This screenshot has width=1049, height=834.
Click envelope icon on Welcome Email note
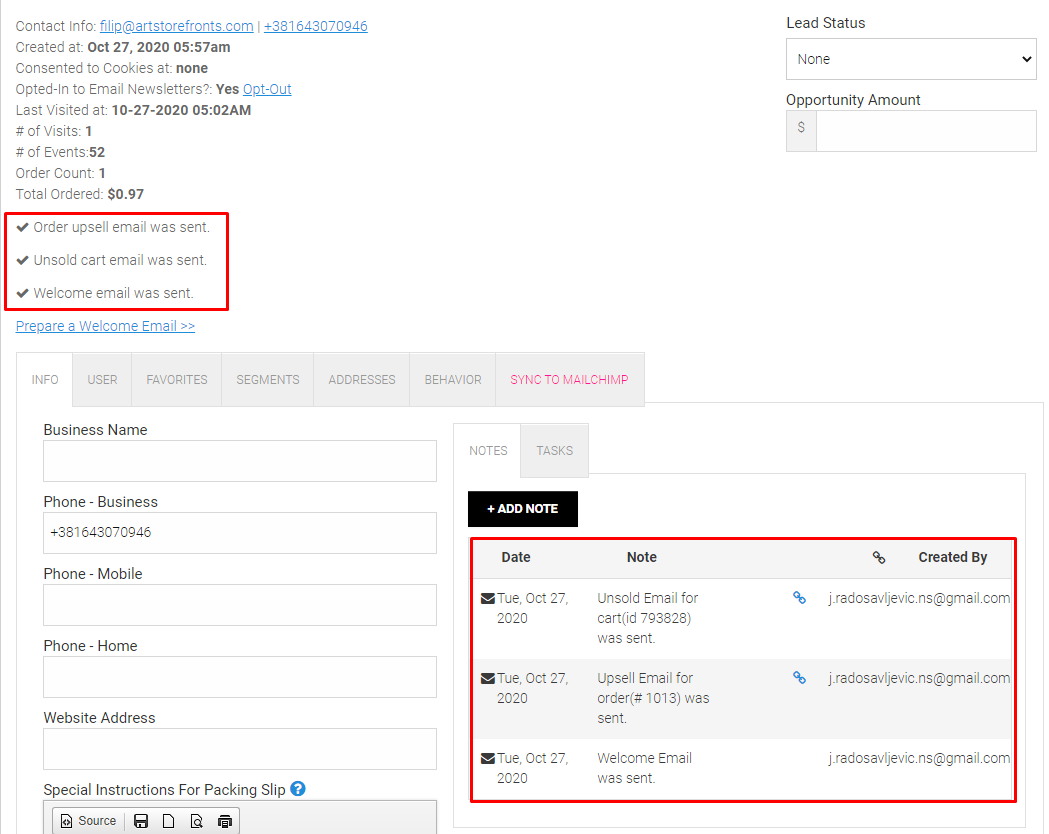[x=488, y=758]
